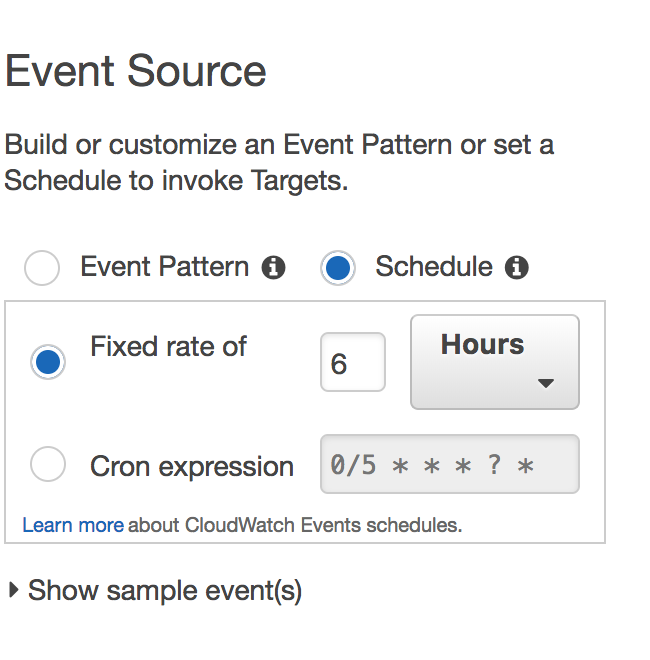Click the info icon beside Schedule
Screen dimensions: 650x660
click(x=517, y=267)
